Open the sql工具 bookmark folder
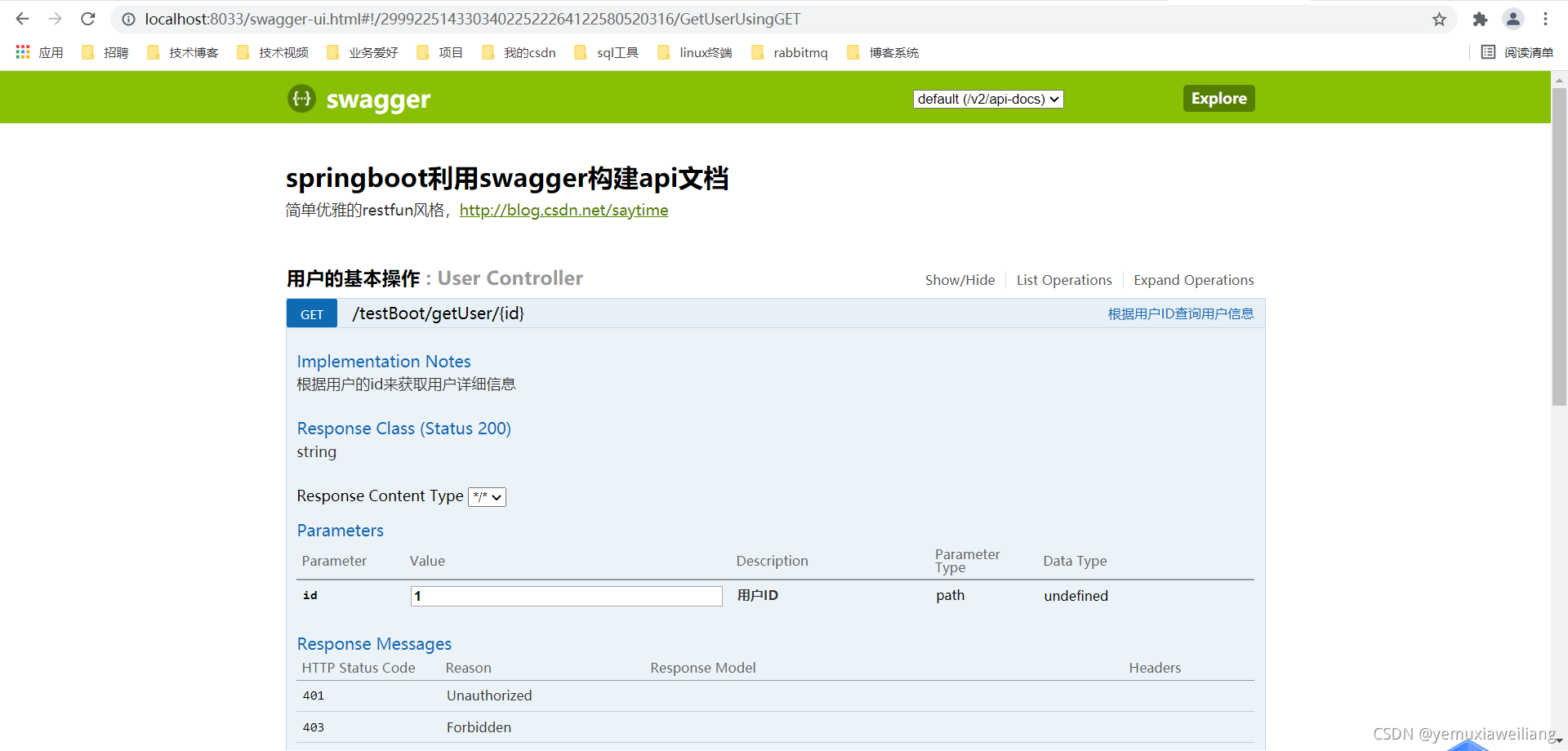Image resolution: width=1568 pixels, height=751 pixels. 607,52
